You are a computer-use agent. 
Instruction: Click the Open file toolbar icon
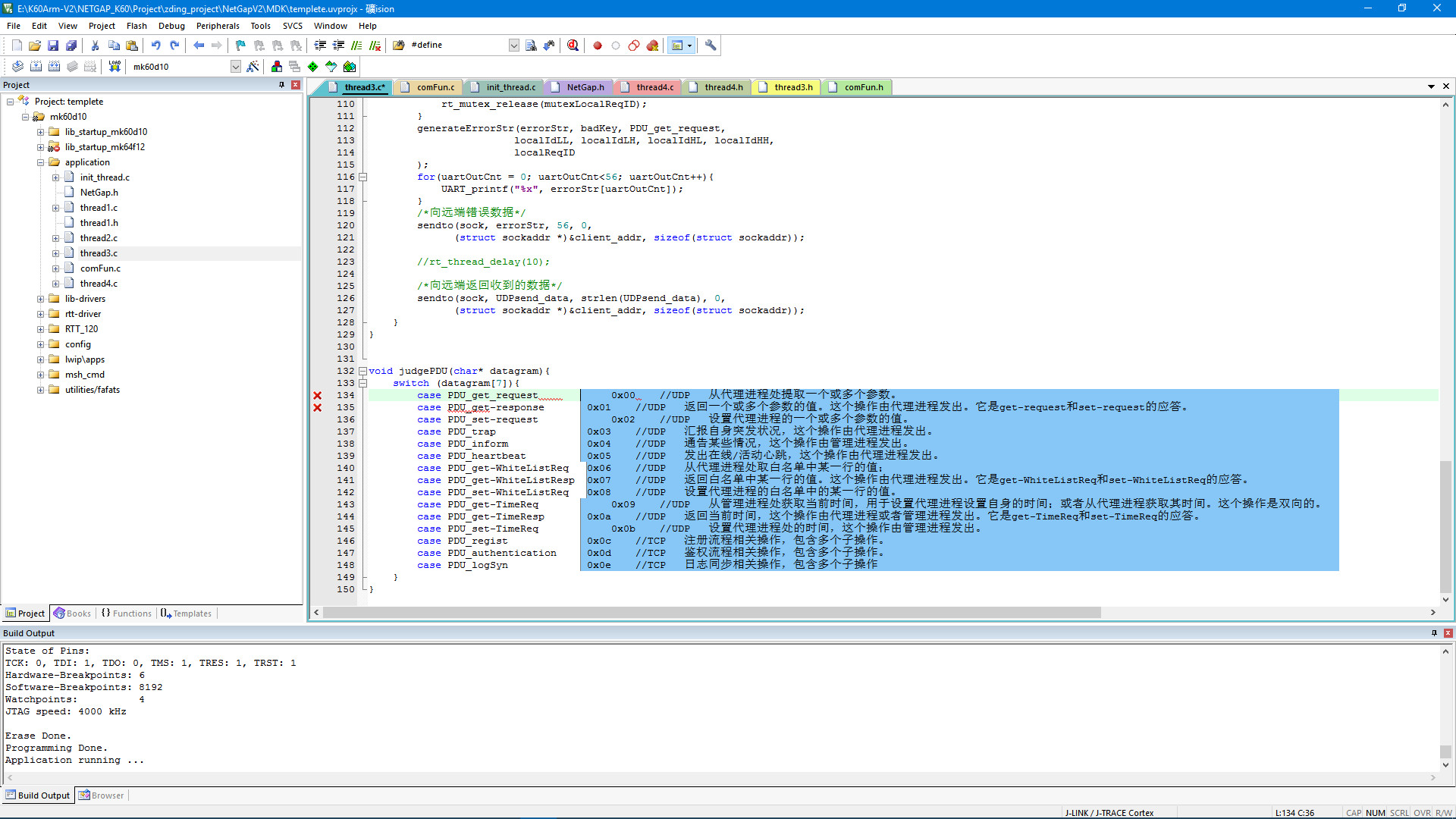[x=35, y=45]
